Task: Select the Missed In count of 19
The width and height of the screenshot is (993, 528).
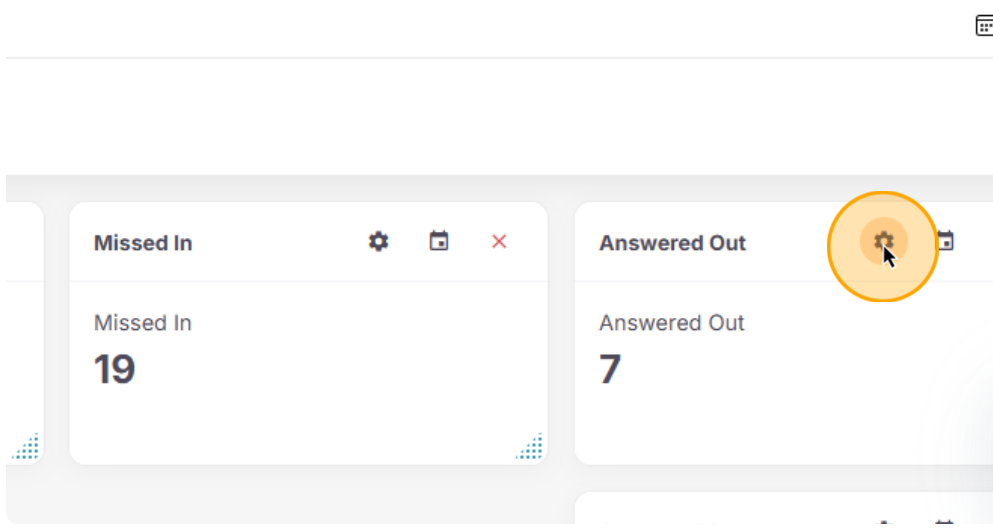Action: coord(115,370)
